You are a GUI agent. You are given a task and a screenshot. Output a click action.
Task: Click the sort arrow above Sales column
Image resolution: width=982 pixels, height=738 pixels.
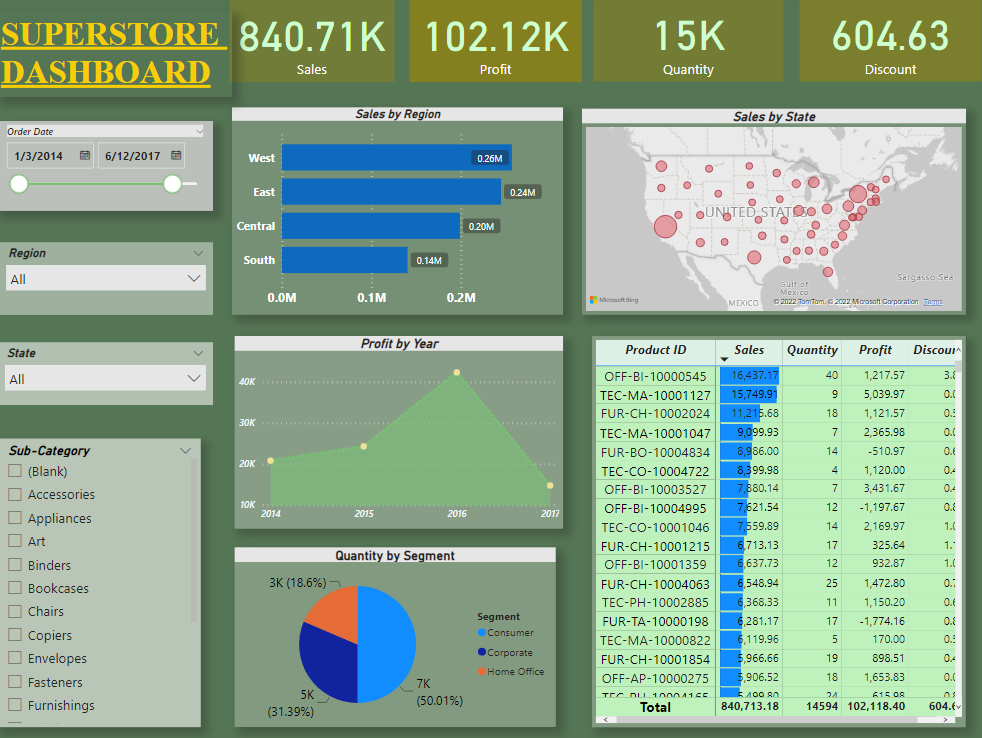pyautogui.click(x=724, y=359)
